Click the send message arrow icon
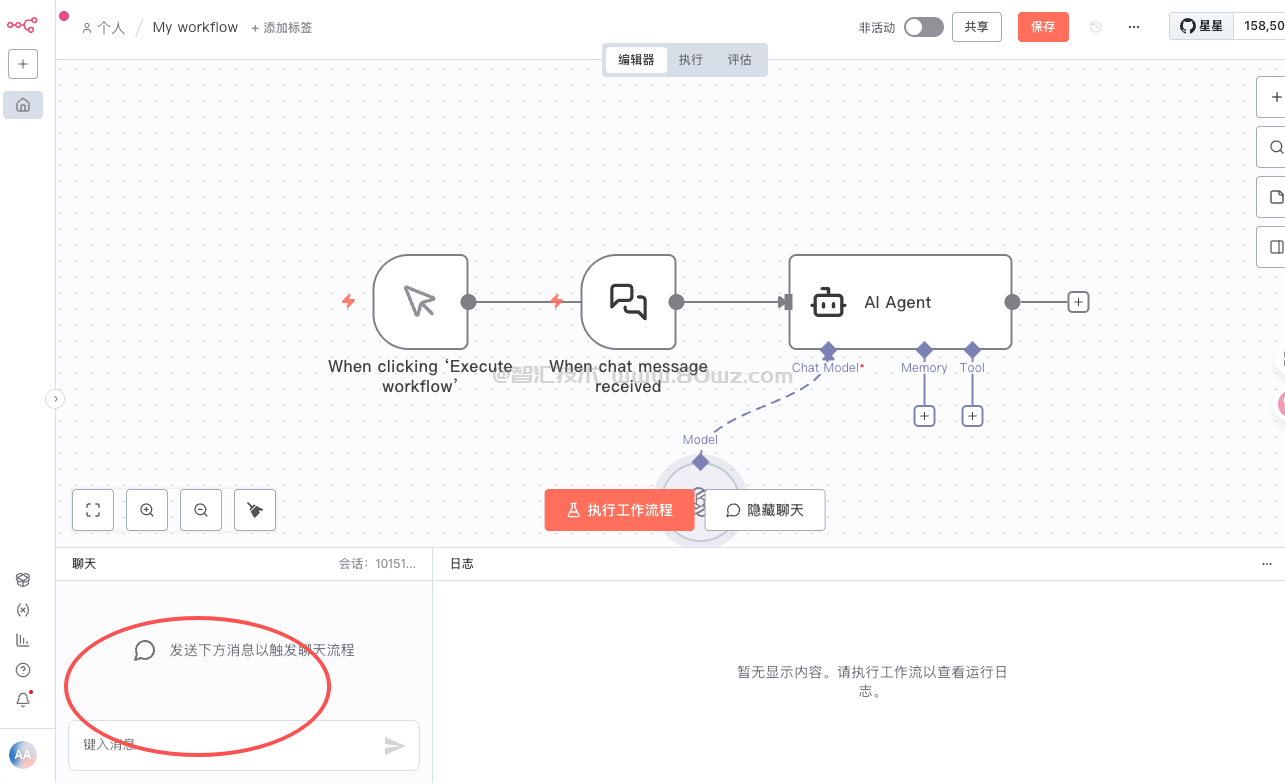The height and width of the screenshot is (783, 1285). [x=395, y=746]
